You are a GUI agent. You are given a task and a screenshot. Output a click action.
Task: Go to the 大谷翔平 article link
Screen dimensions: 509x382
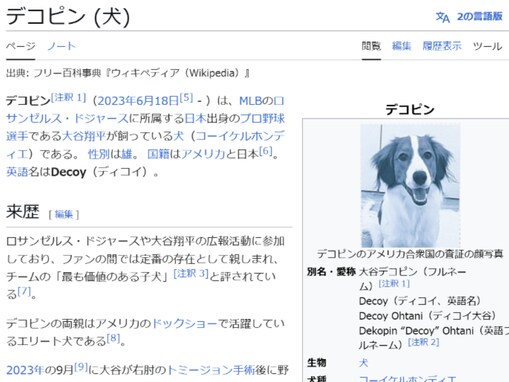tap(84, 136)
